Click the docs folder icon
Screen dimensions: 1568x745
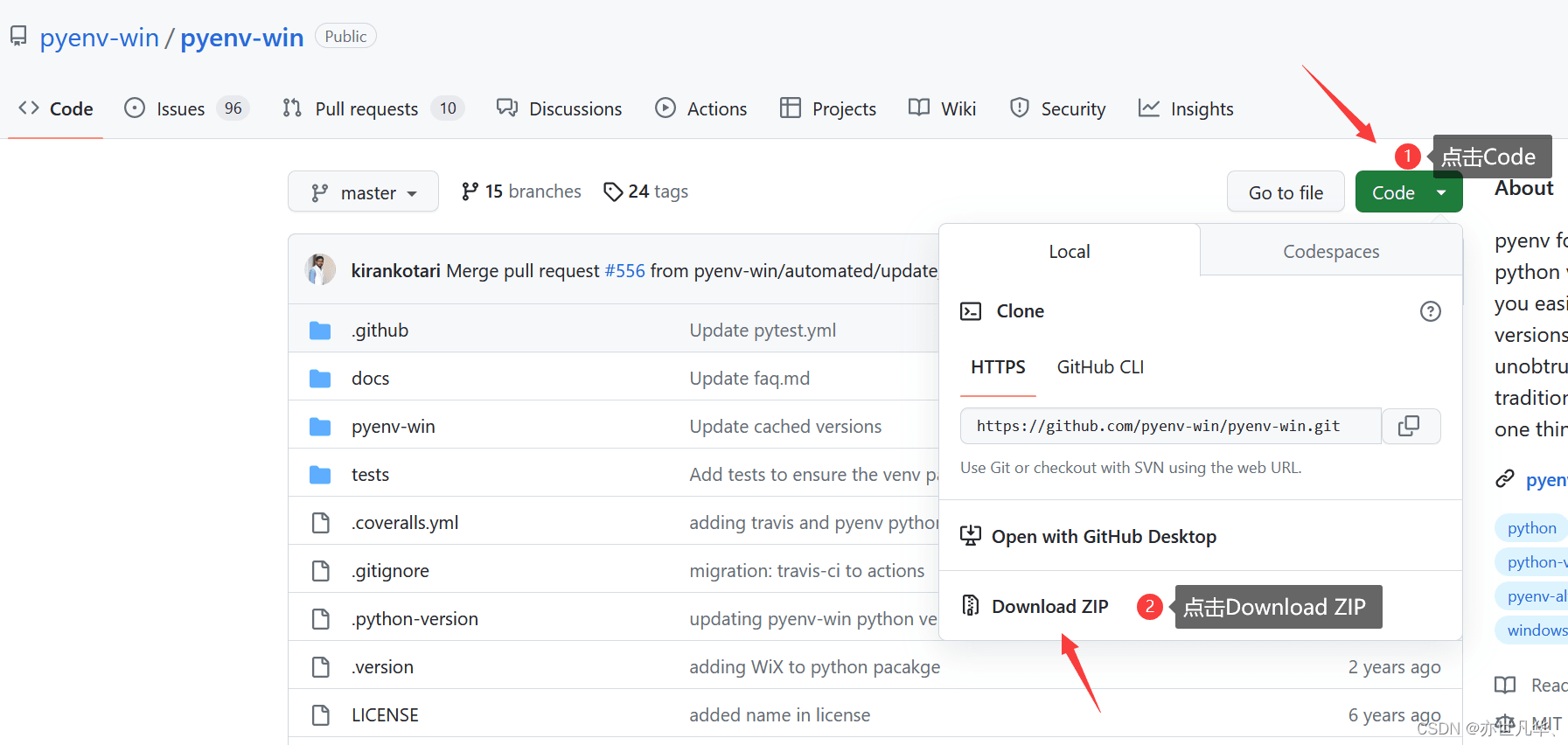click(x=320, y=379)
